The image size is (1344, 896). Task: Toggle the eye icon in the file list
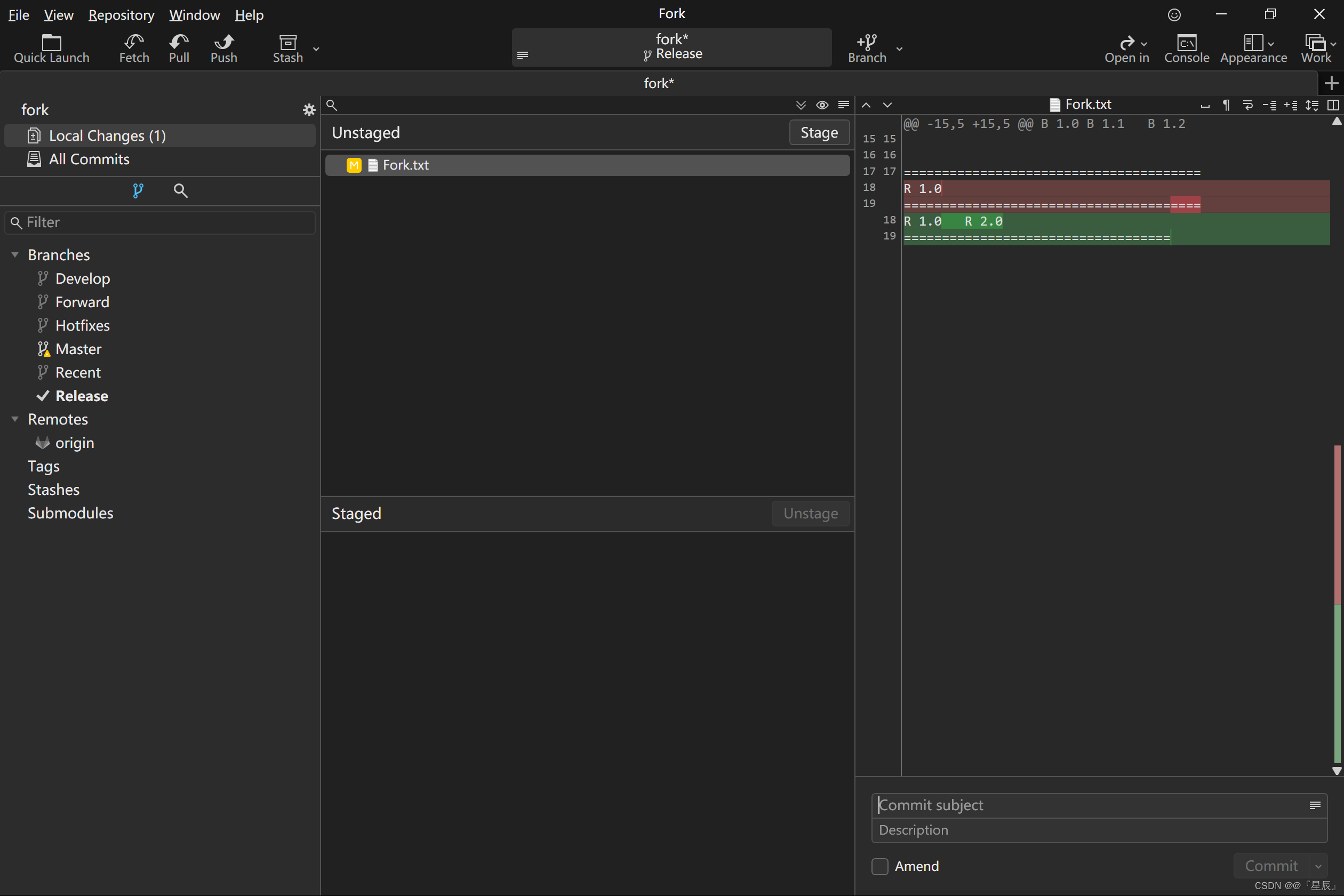click(822, 105)
